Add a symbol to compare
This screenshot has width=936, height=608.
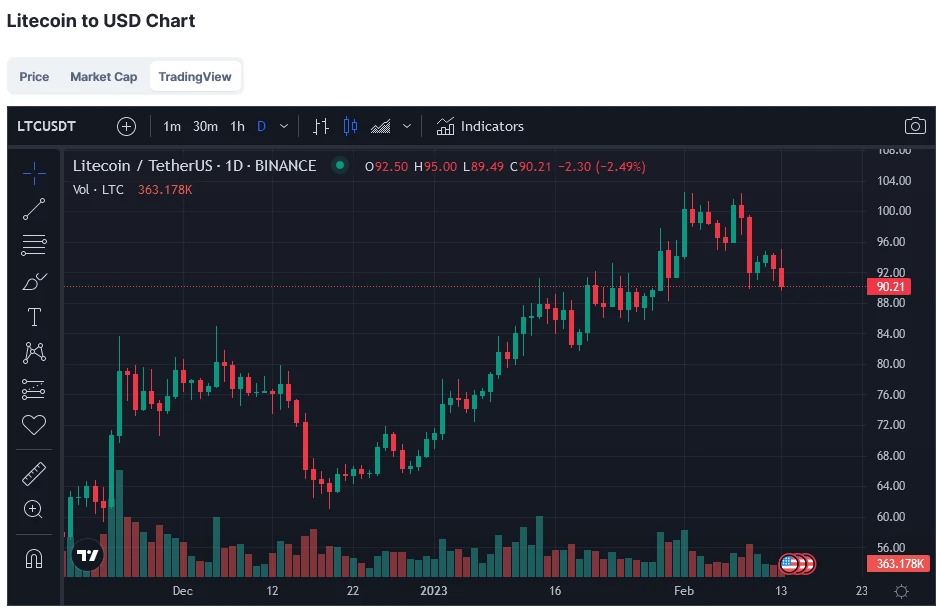(126, 126)
